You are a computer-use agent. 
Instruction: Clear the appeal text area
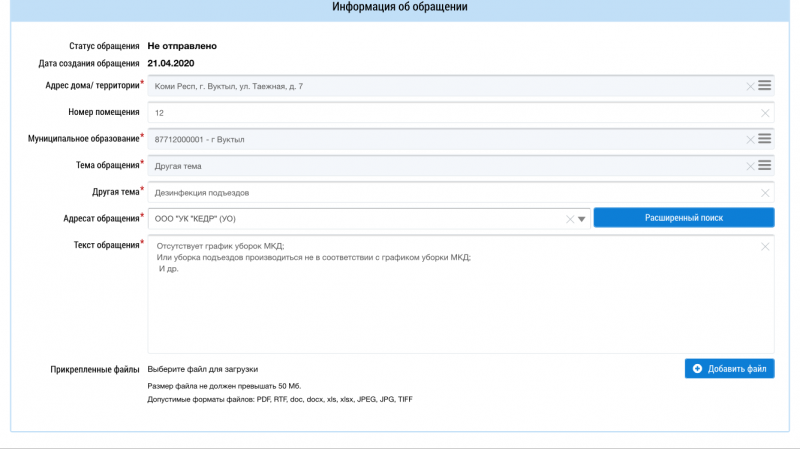click(x=765, y=247)
